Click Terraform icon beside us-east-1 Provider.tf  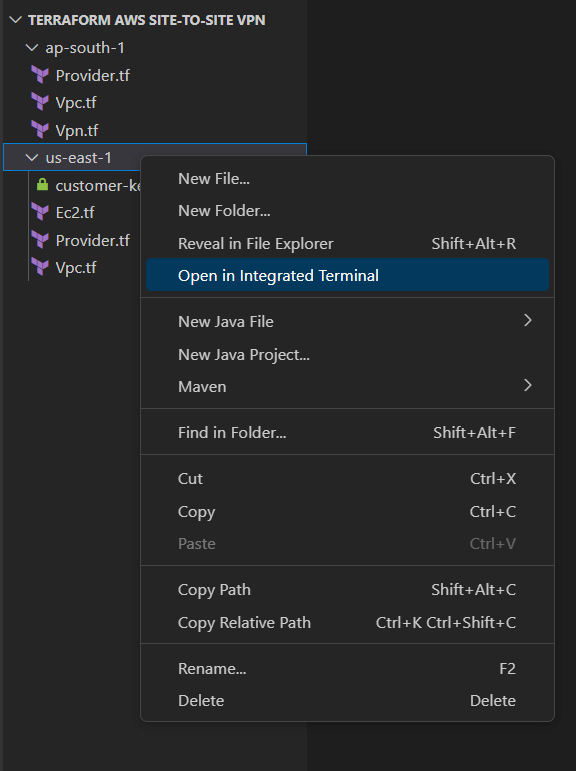tap(40, 240)
